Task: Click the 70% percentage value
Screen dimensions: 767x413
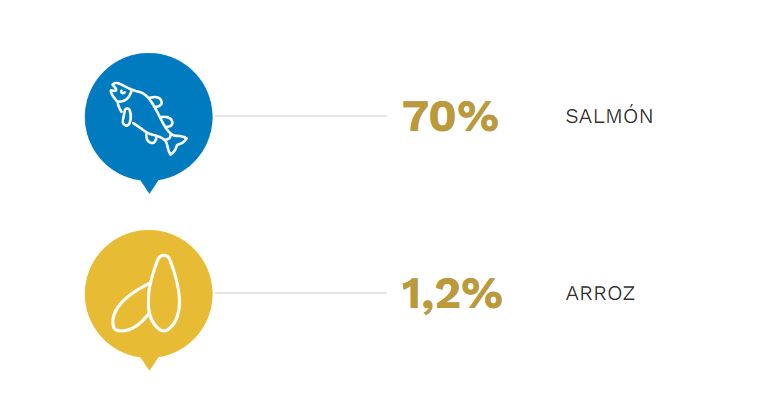Action: point(450,116)
